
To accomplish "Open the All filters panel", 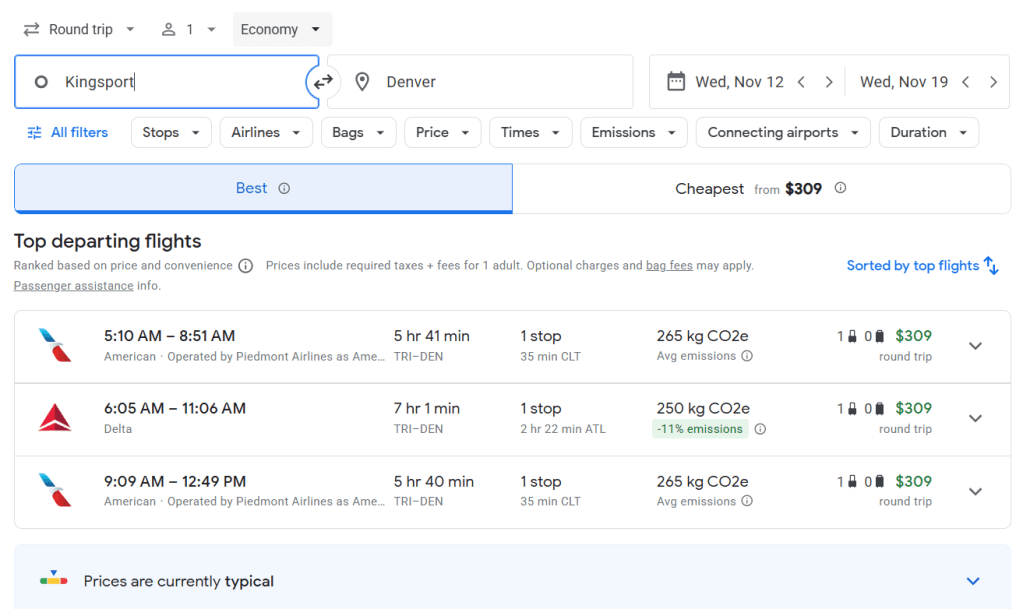I will pyautogui.click(x=67, y=132).
